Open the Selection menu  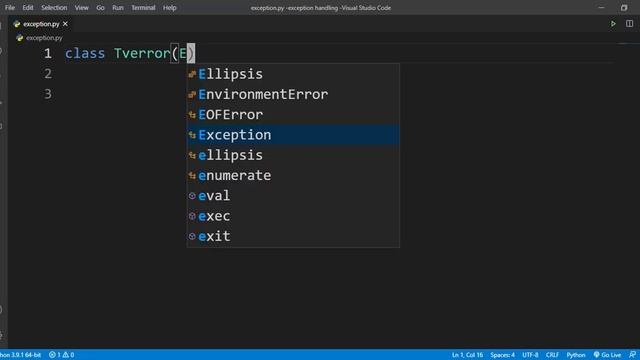pos(54,8)
